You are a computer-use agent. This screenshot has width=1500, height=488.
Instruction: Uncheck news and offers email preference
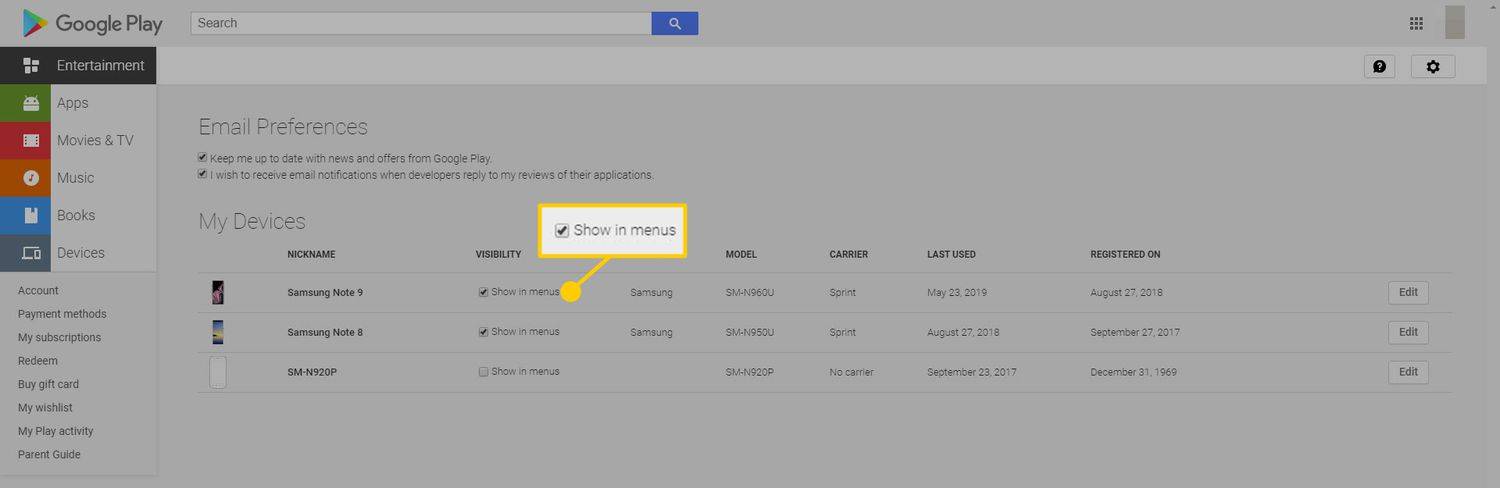203,158
